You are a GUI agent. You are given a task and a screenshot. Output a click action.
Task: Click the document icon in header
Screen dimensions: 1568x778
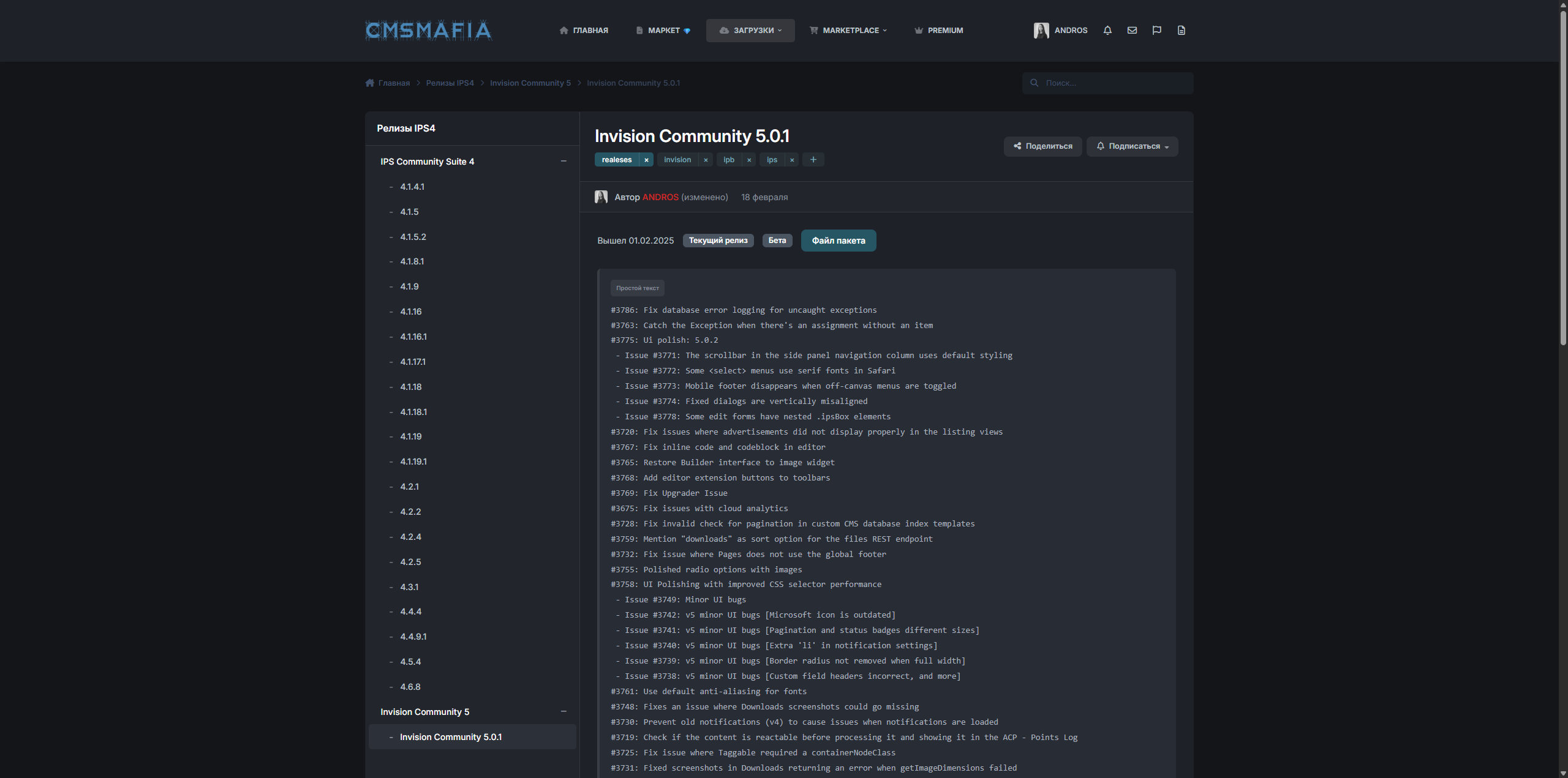(1182, 30)
